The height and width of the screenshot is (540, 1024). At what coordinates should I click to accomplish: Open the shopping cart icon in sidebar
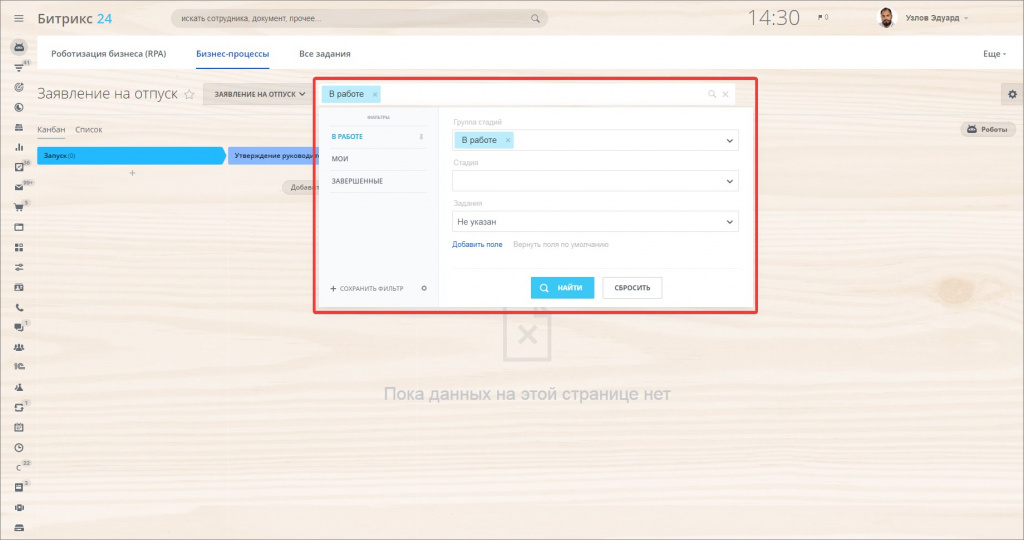pyautogui.click(x=18, y=207)
